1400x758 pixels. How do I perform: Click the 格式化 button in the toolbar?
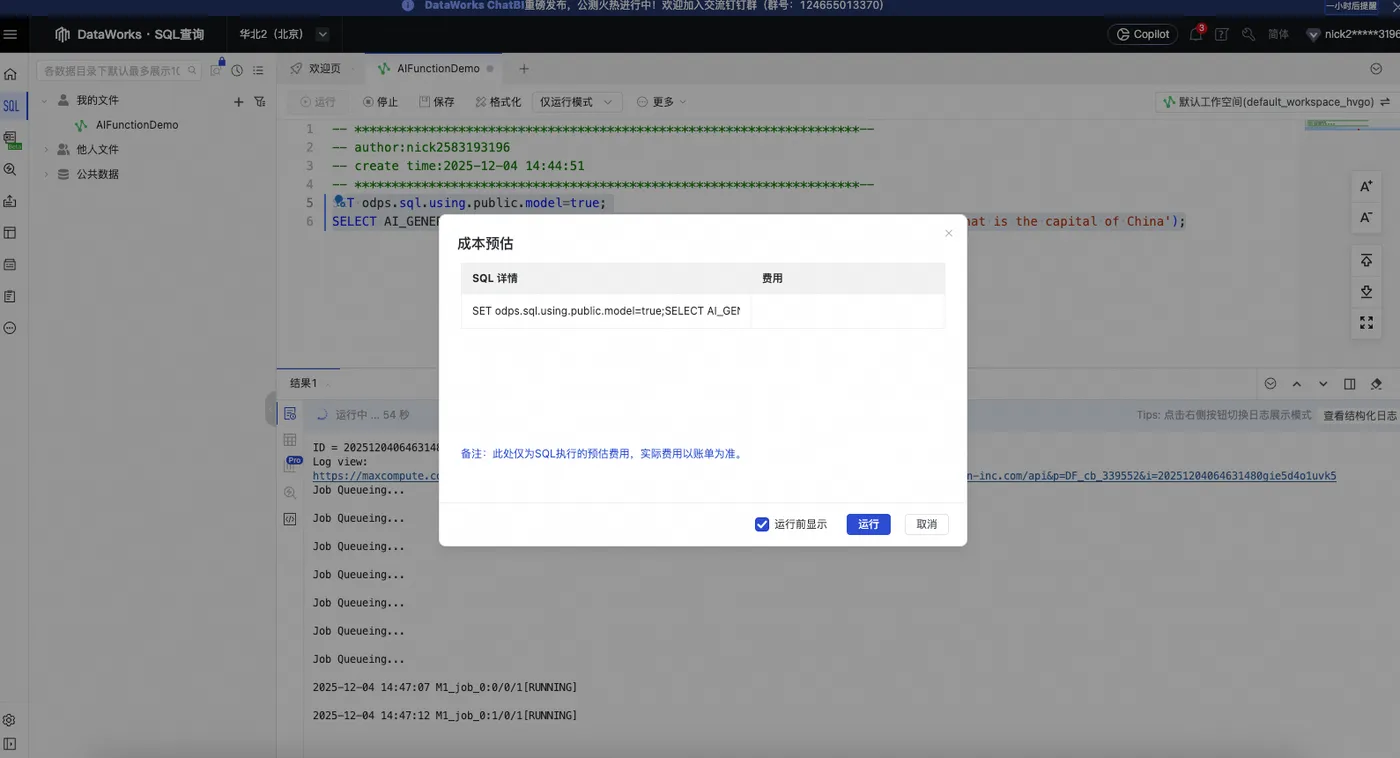pyautogui.click(x=498, y=102)
